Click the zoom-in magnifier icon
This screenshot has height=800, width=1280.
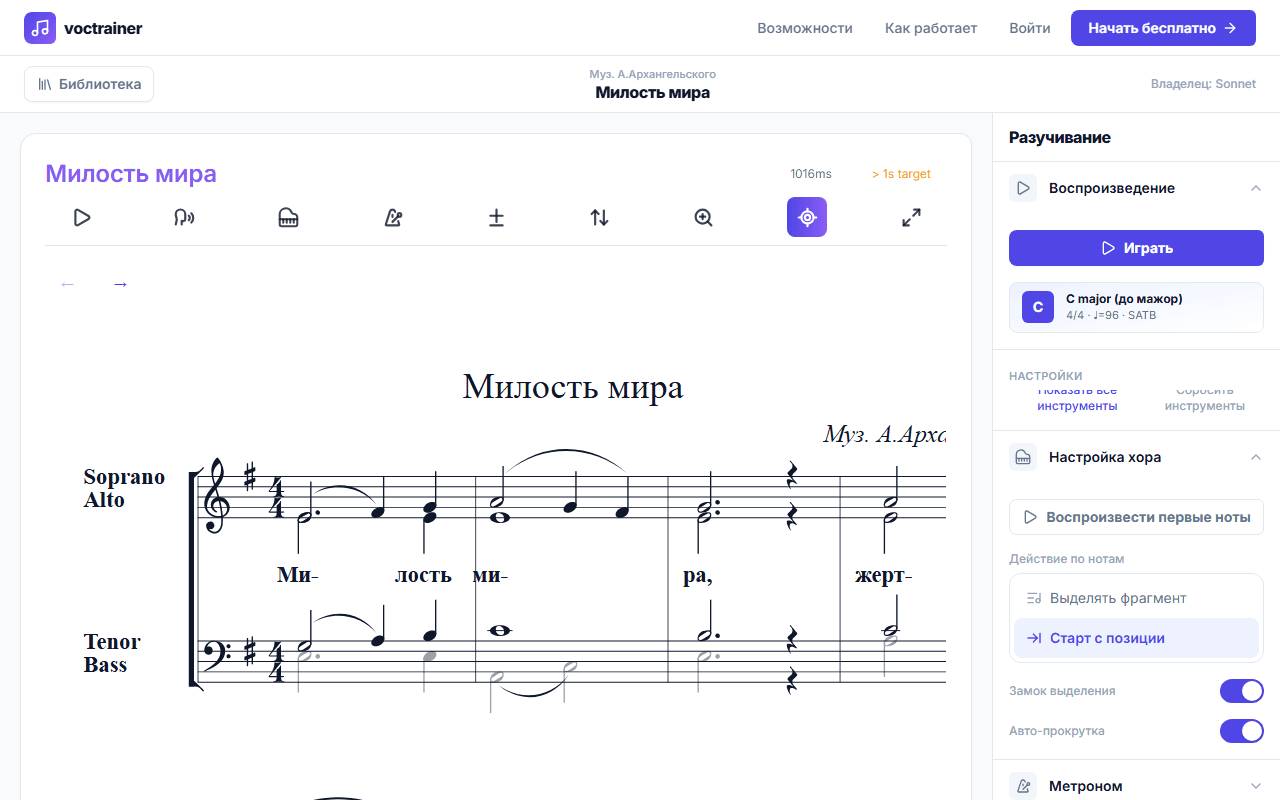tap(703, 217)
